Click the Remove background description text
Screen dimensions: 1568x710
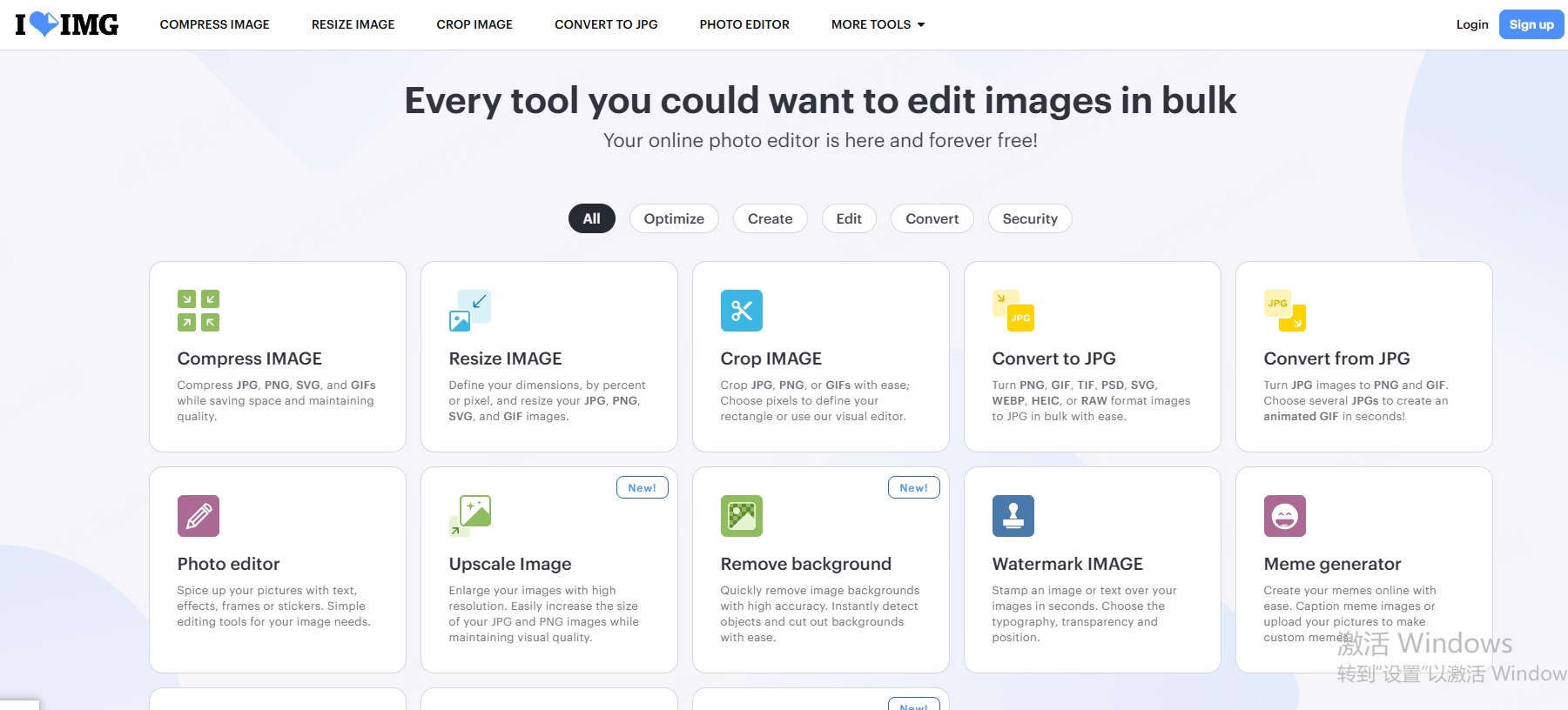820,614
